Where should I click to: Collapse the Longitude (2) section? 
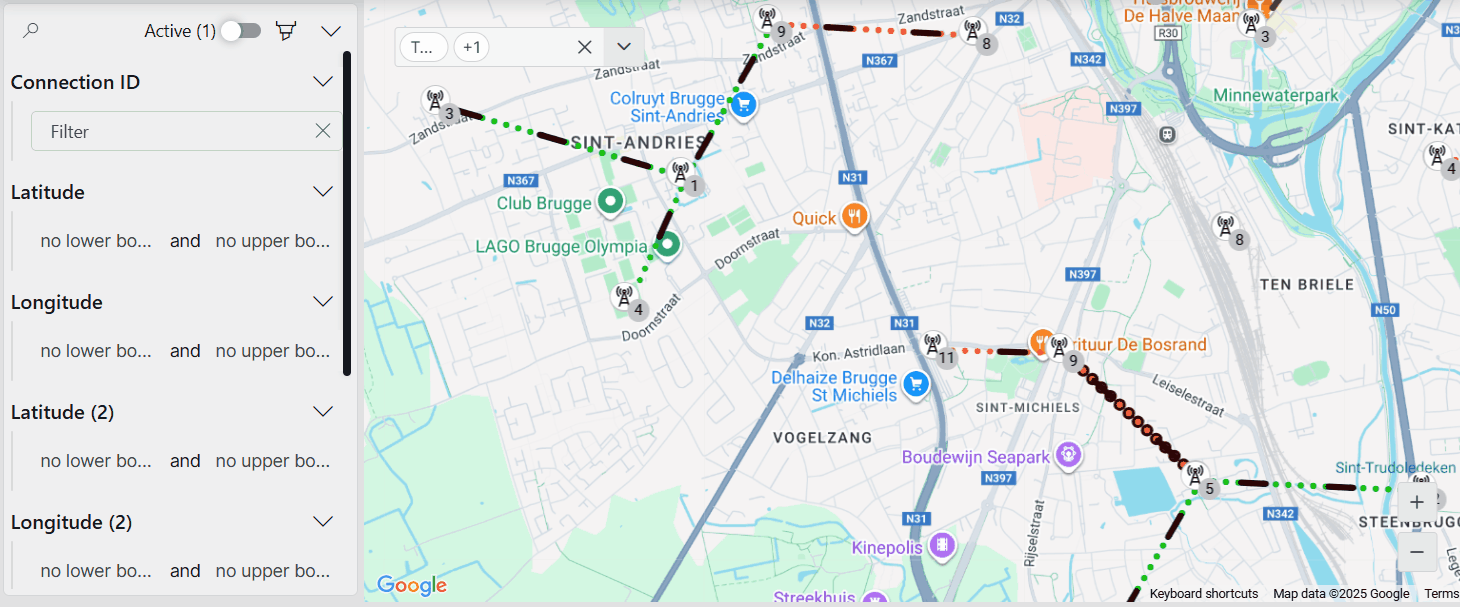(x=322, y=522)
